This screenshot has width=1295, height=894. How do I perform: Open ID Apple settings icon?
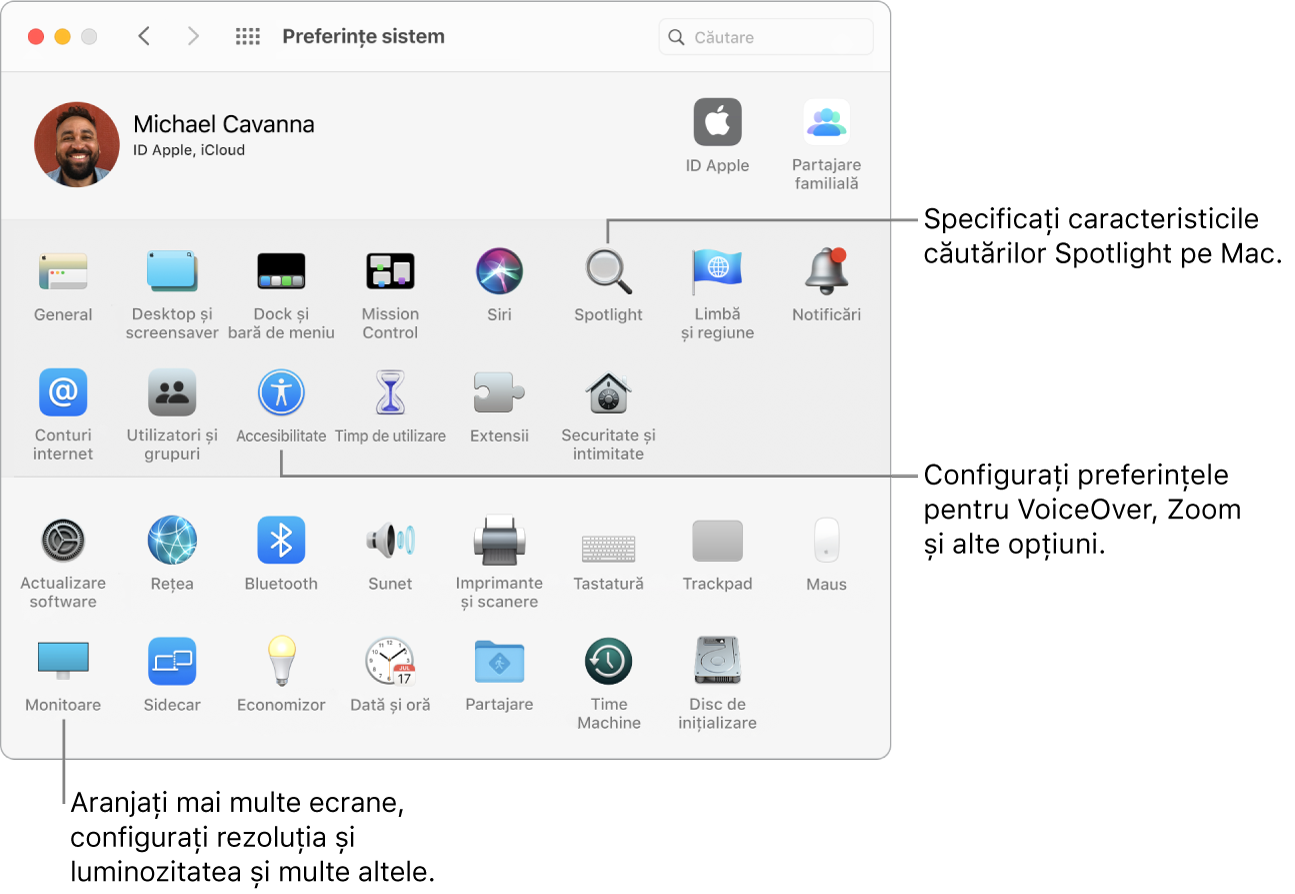pyautogui.click(x=717, y=123)
